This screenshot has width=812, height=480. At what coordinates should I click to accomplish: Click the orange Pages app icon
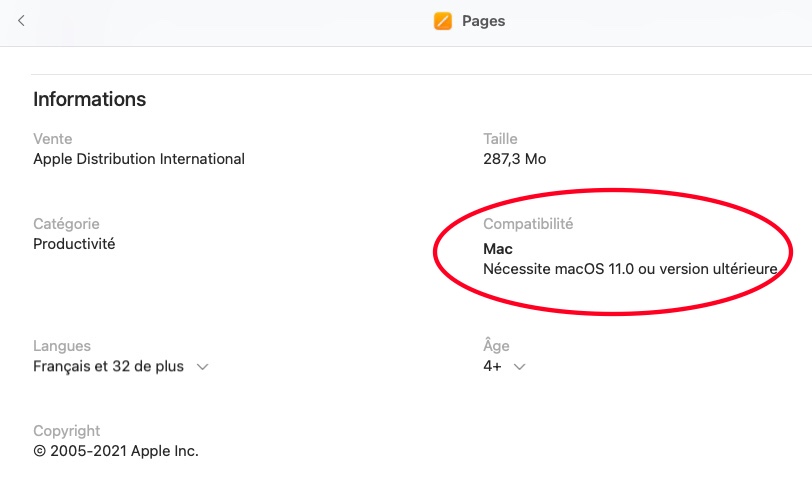[443, 21]
